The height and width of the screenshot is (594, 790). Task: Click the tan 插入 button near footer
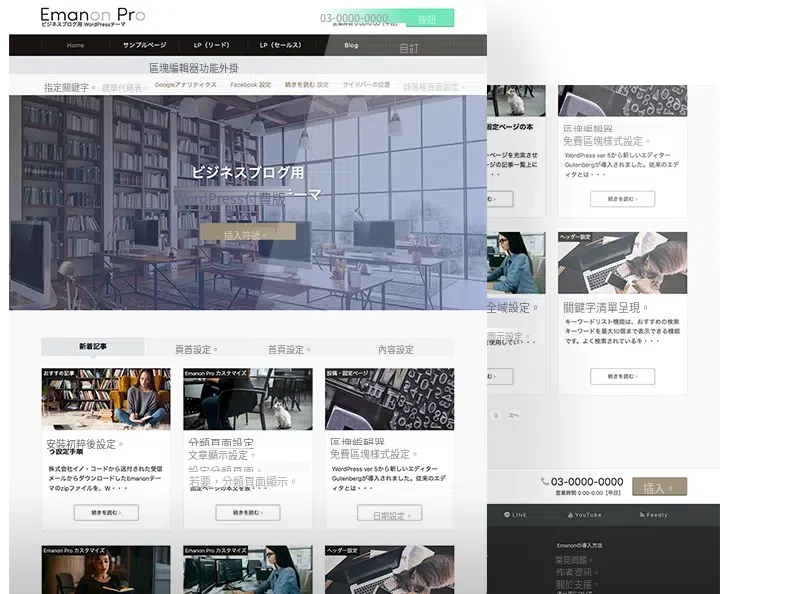coord(660,487)
